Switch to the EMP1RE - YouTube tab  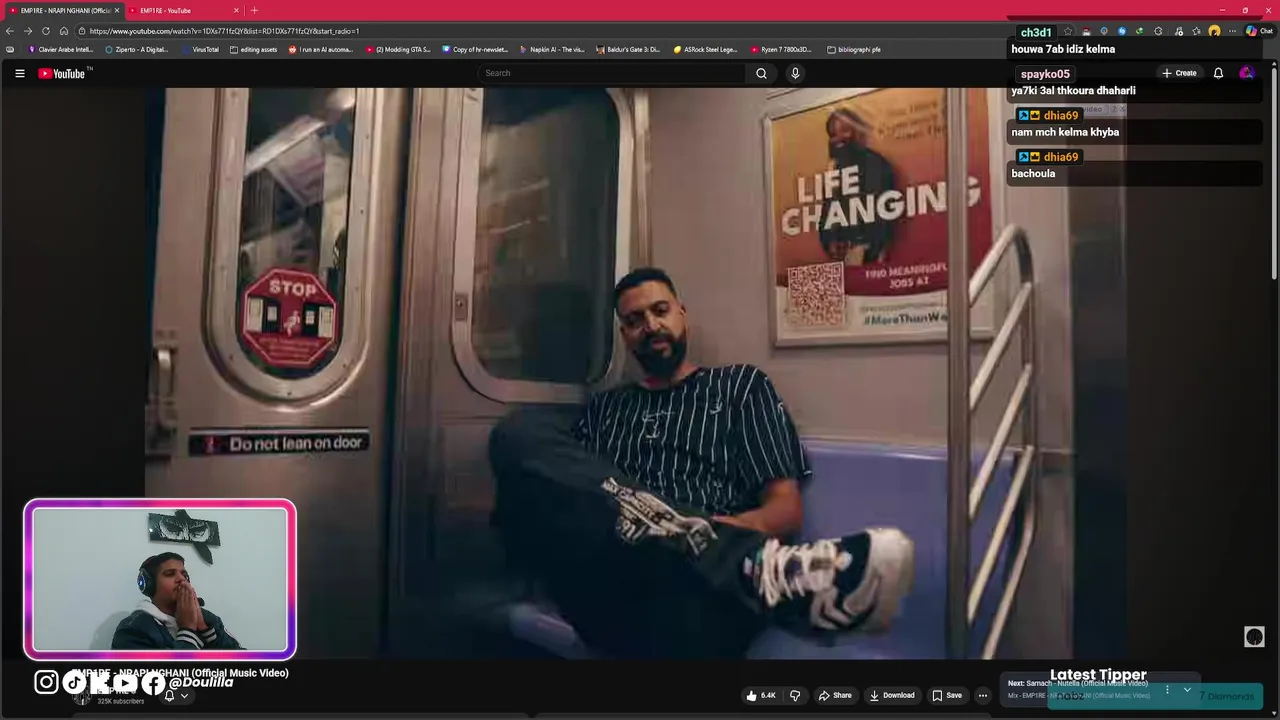184,10
